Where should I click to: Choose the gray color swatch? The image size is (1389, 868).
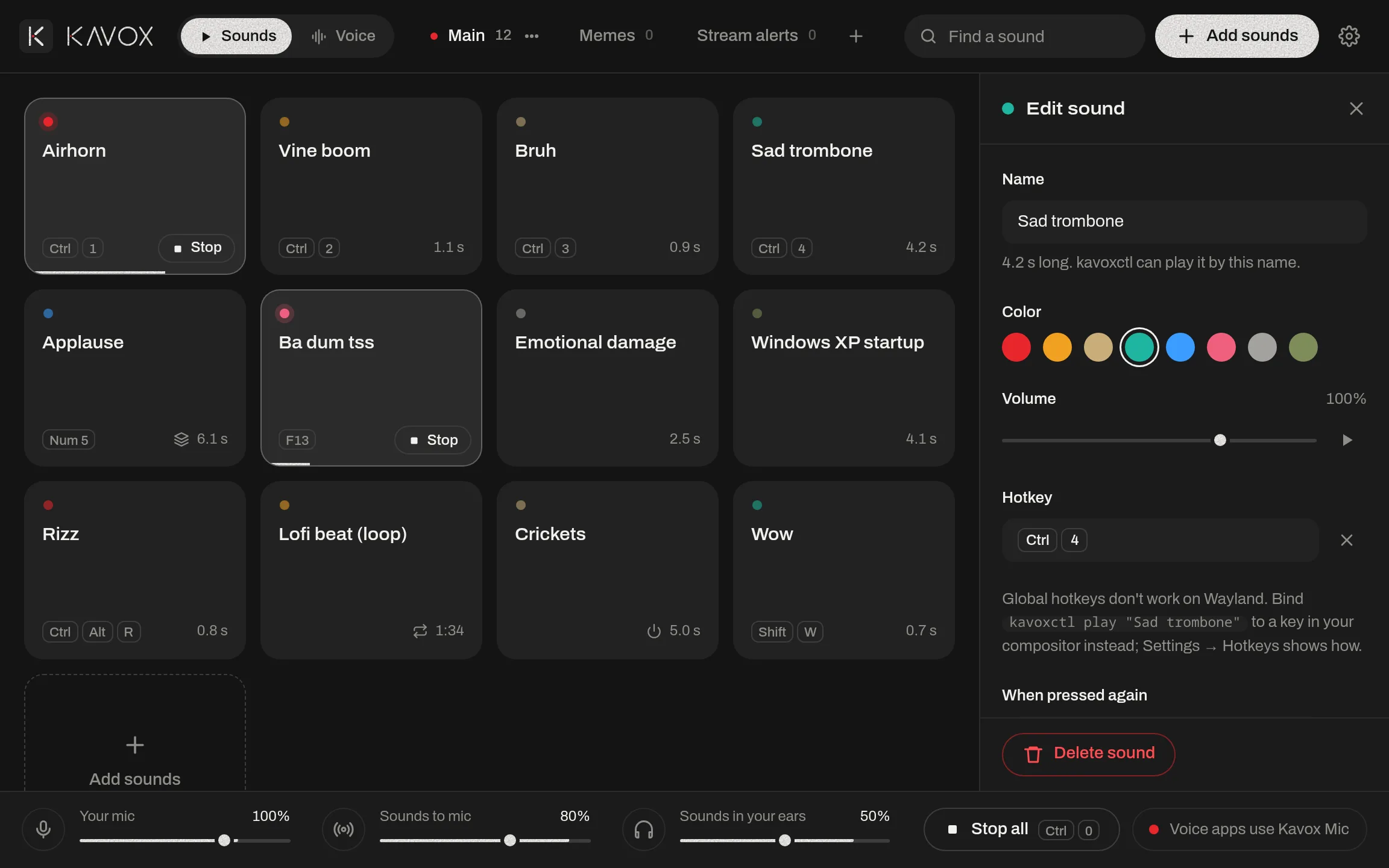click(x=1262, y=347)
